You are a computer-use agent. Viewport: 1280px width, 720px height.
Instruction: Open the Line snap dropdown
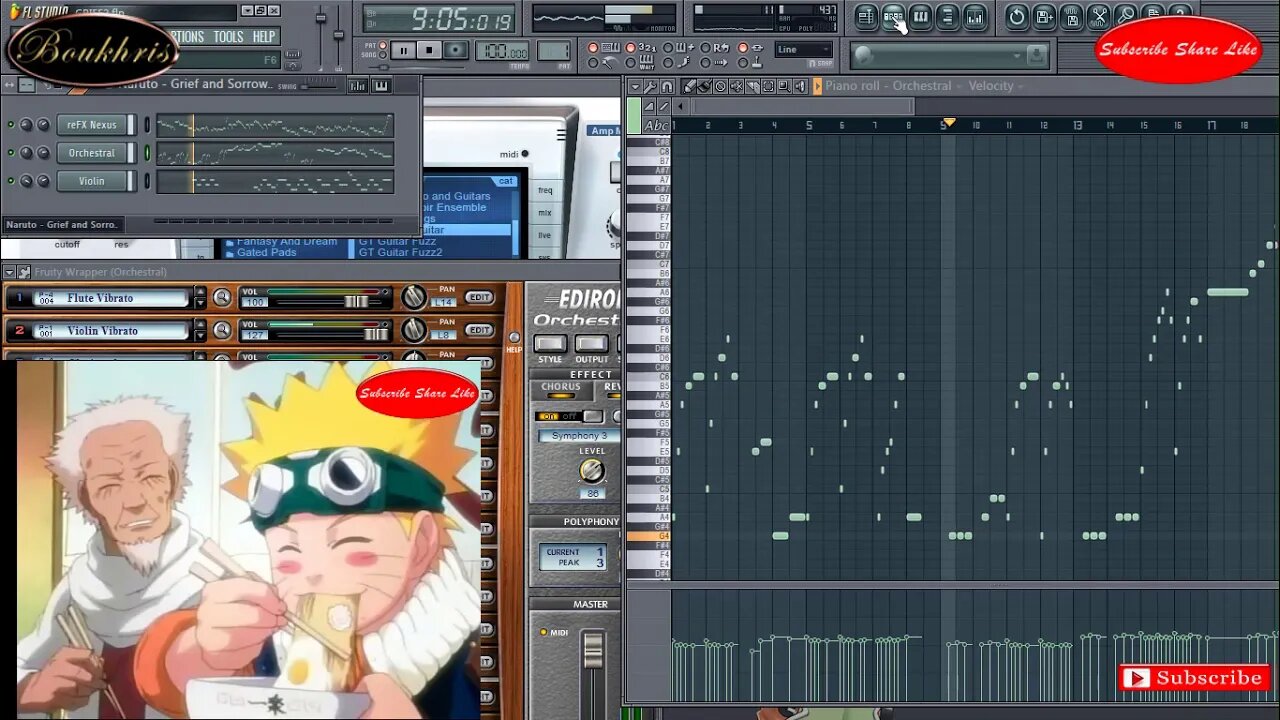pyautogui.click(x=804, y=49)
